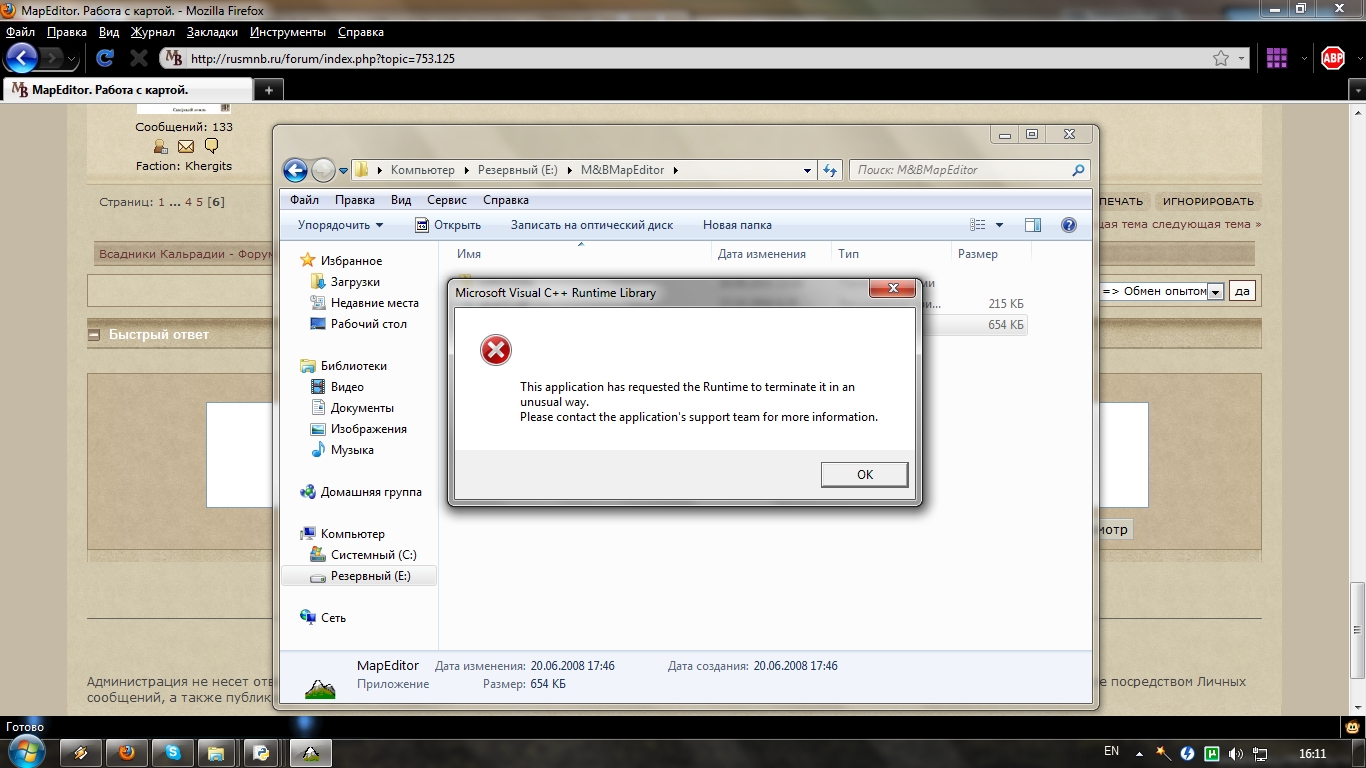This screenshot has height=768, width=1366.
Task: Click the volume speaker icon in system tray
Action: [x=1236, y=753]
